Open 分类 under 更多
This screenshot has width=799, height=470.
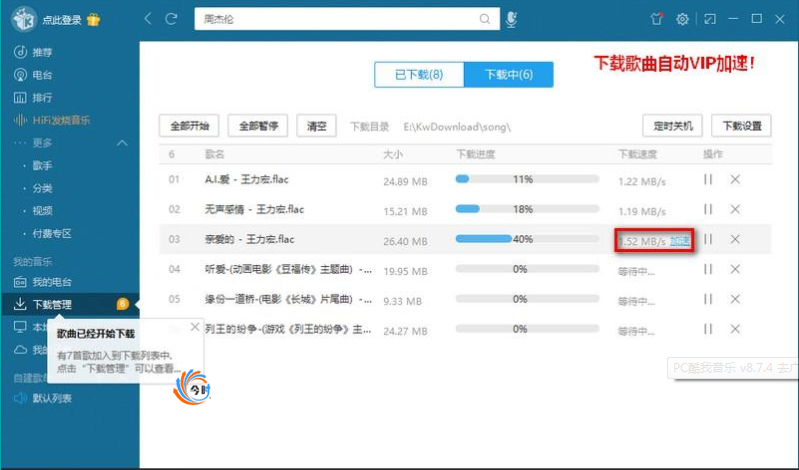pyautogui.click(x=42, y=188)
